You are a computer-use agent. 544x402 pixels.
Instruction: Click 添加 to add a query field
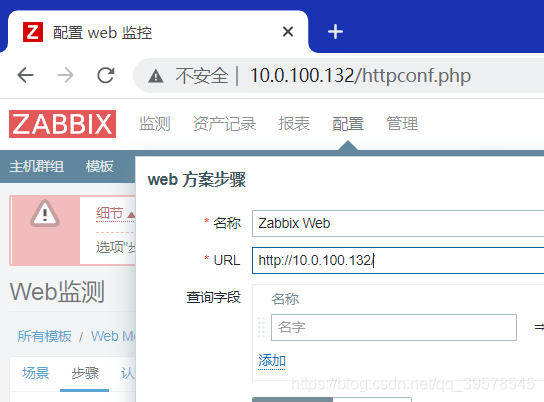point(272,361)
